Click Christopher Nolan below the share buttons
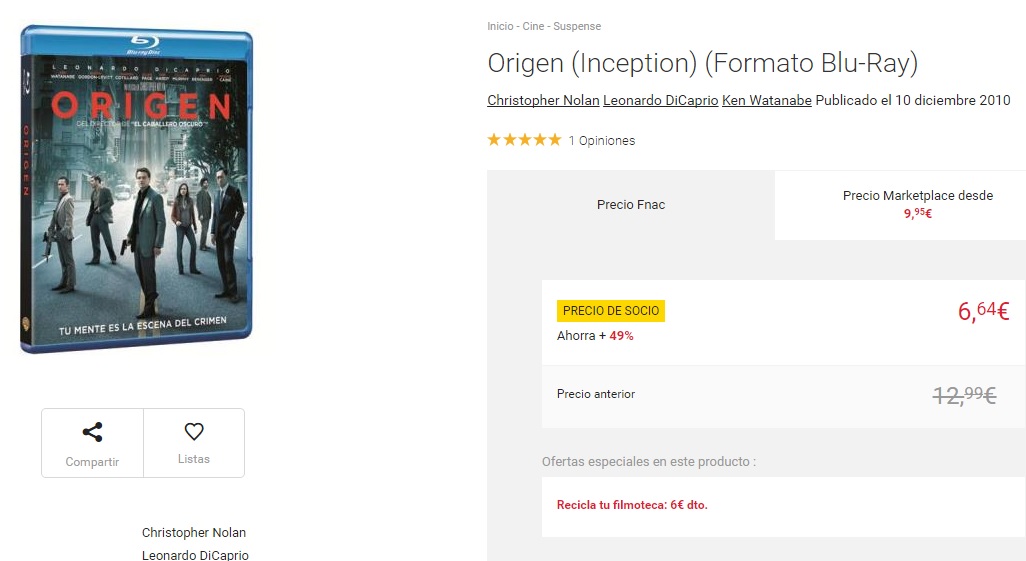 194,532
